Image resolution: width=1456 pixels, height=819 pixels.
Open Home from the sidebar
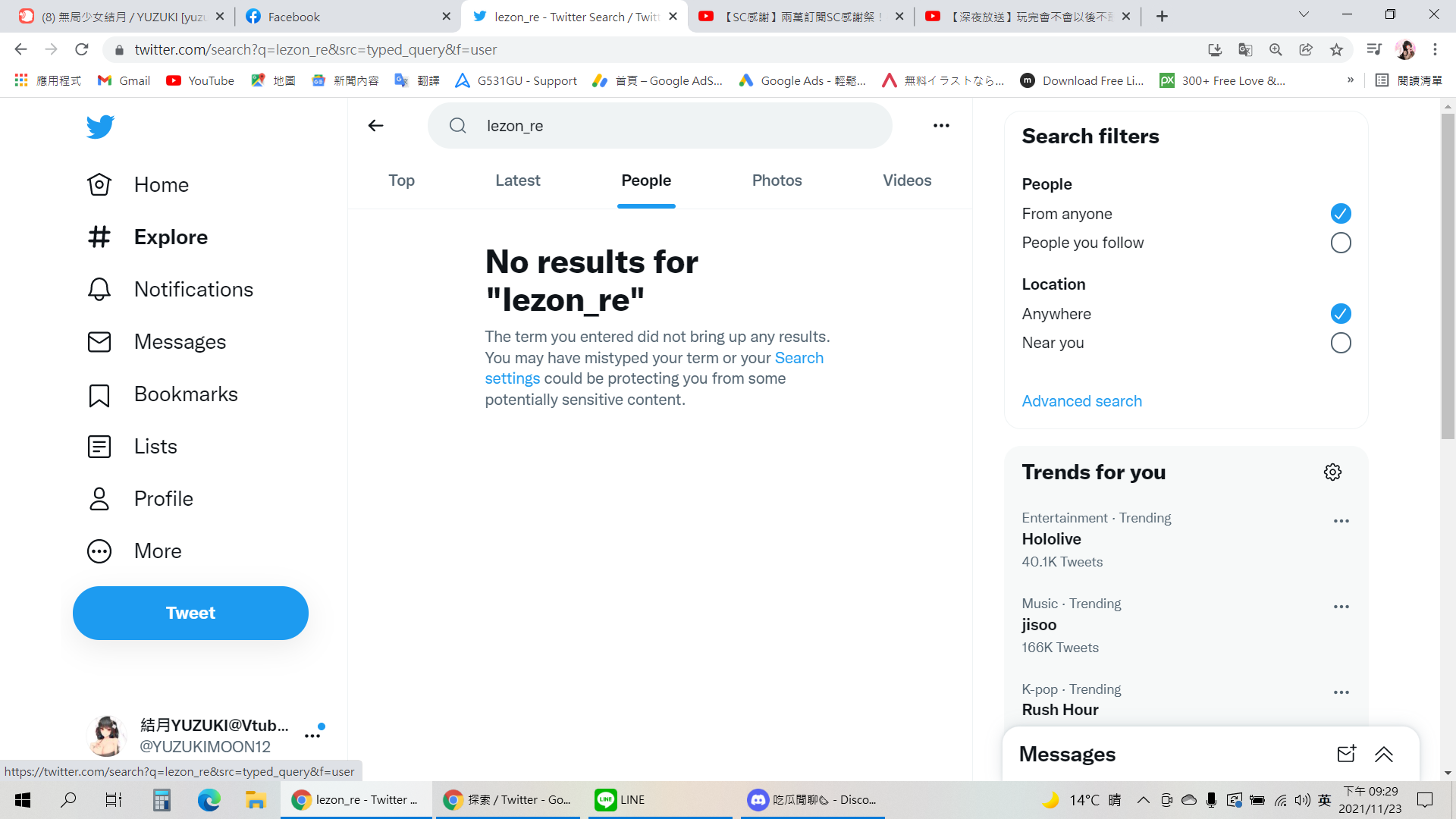(x=138, y=184)
